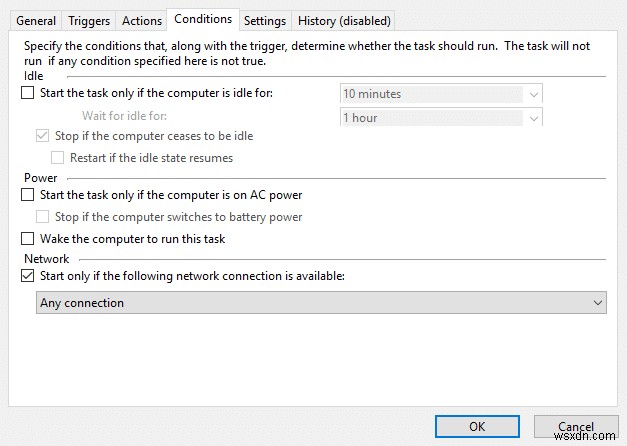Open the History (disabled) tab
The height and width of the screenshot is (446, 627).
pos(344,21)
